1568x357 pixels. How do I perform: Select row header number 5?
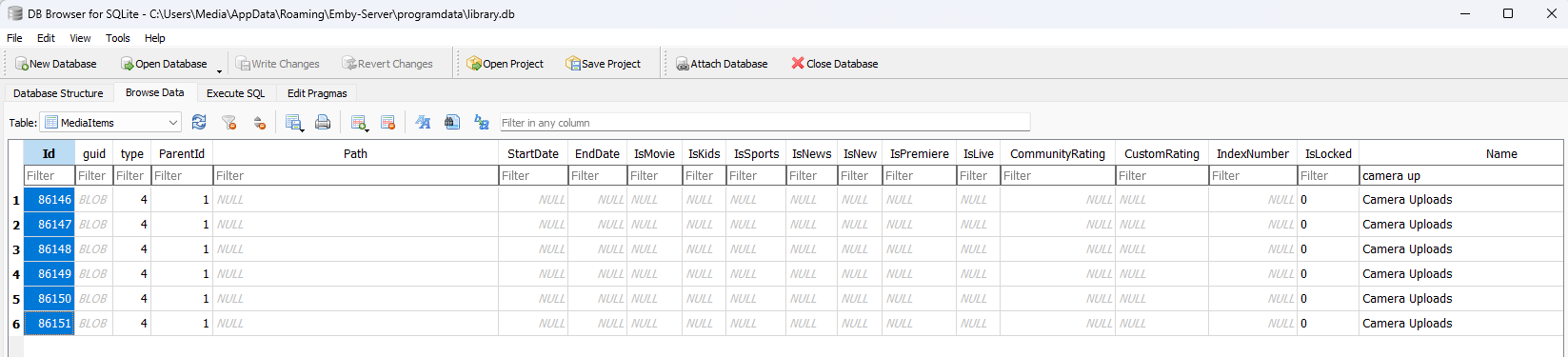click(16, 299)
